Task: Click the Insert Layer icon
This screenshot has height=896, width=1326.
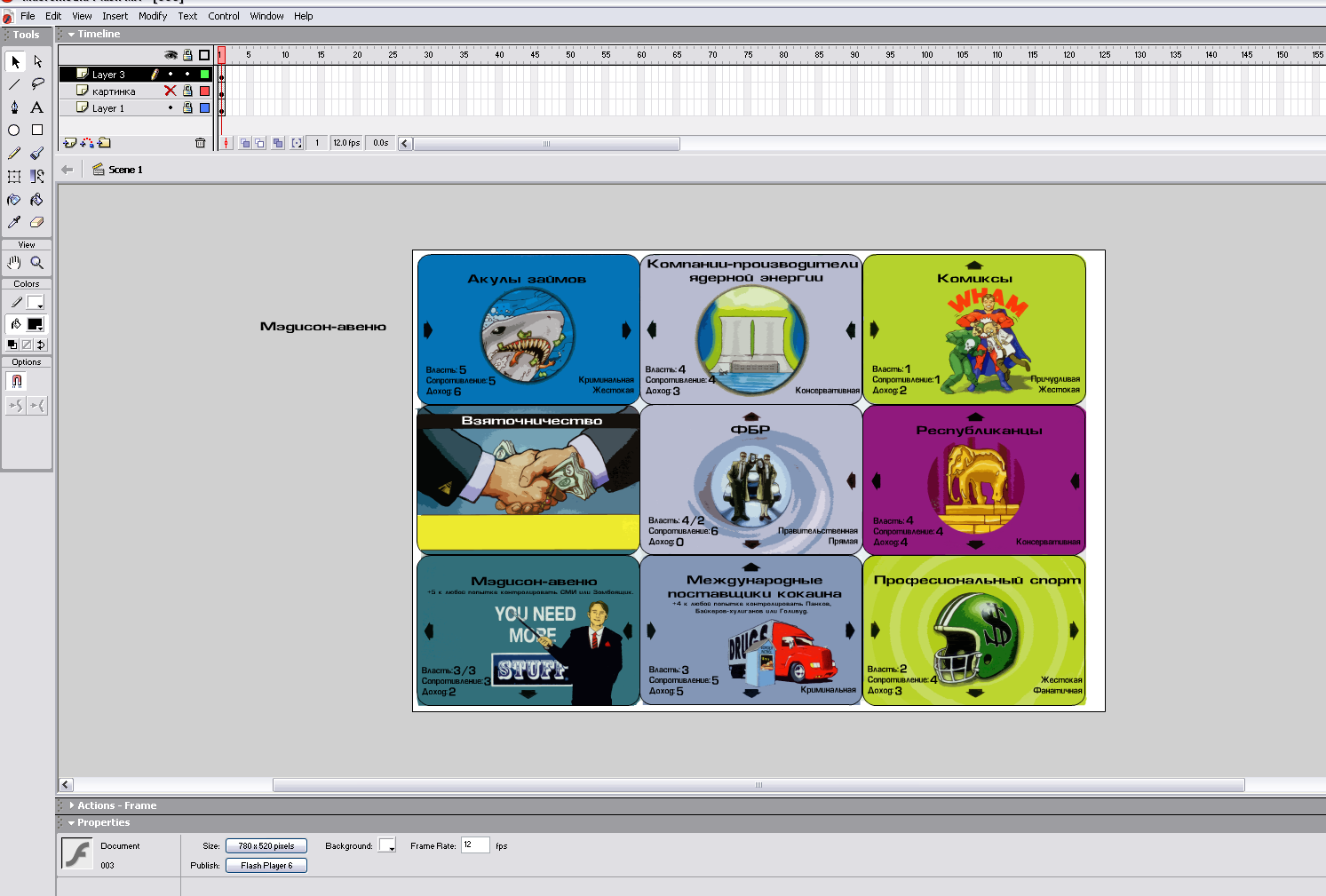Action: (70, 143)
